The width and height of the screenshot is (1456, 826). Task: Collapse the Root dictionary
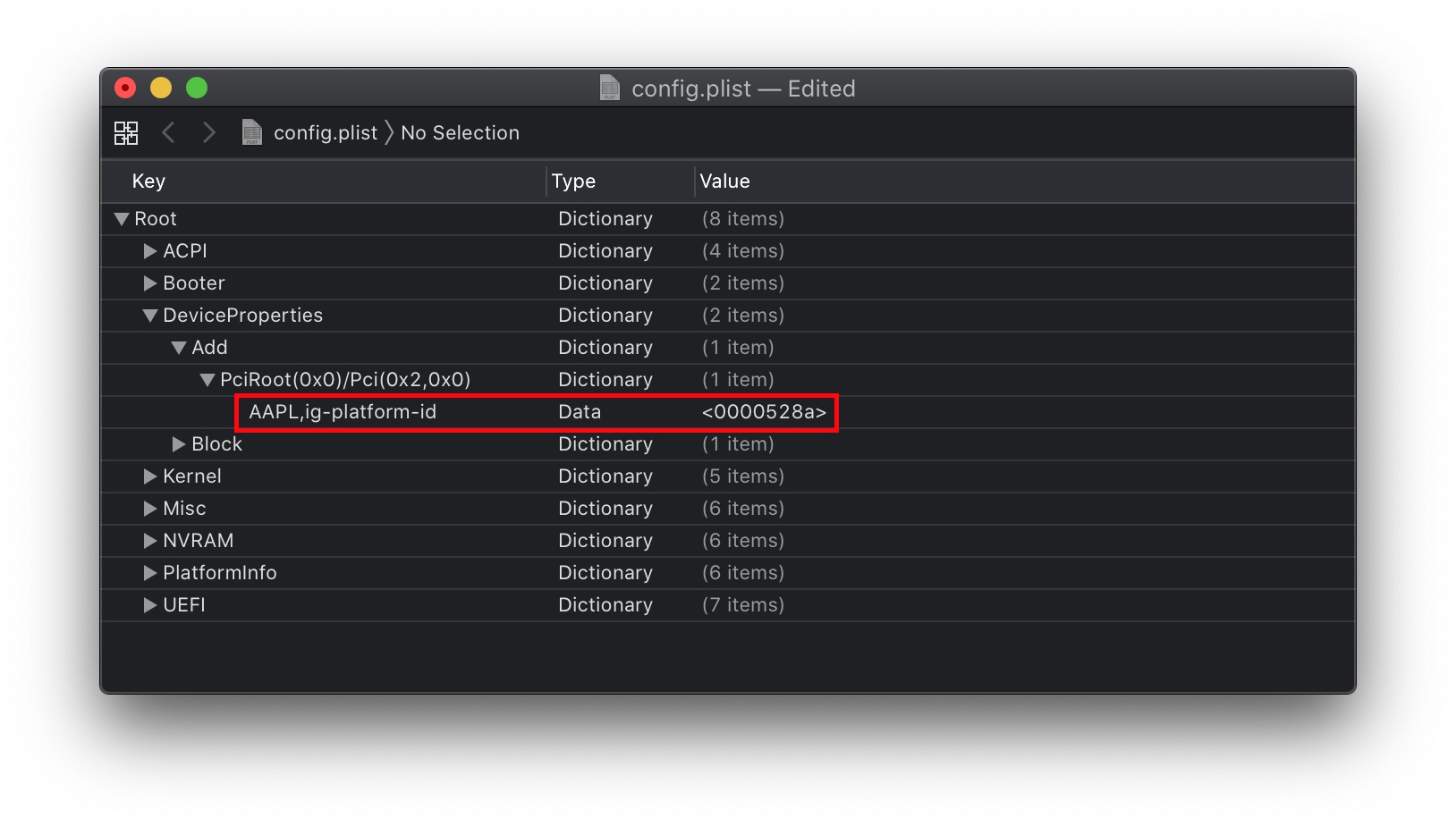tap(122, 218)
